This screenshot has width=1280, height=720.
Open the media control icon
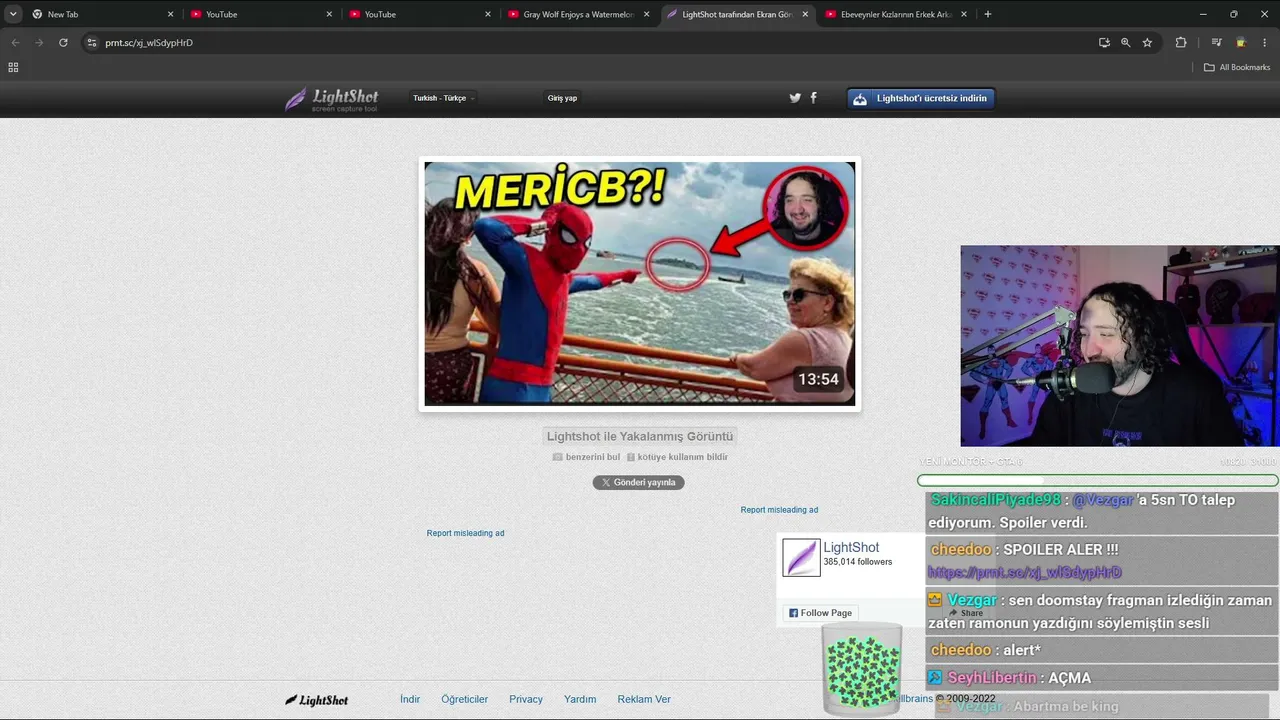tap(1216, 43)
